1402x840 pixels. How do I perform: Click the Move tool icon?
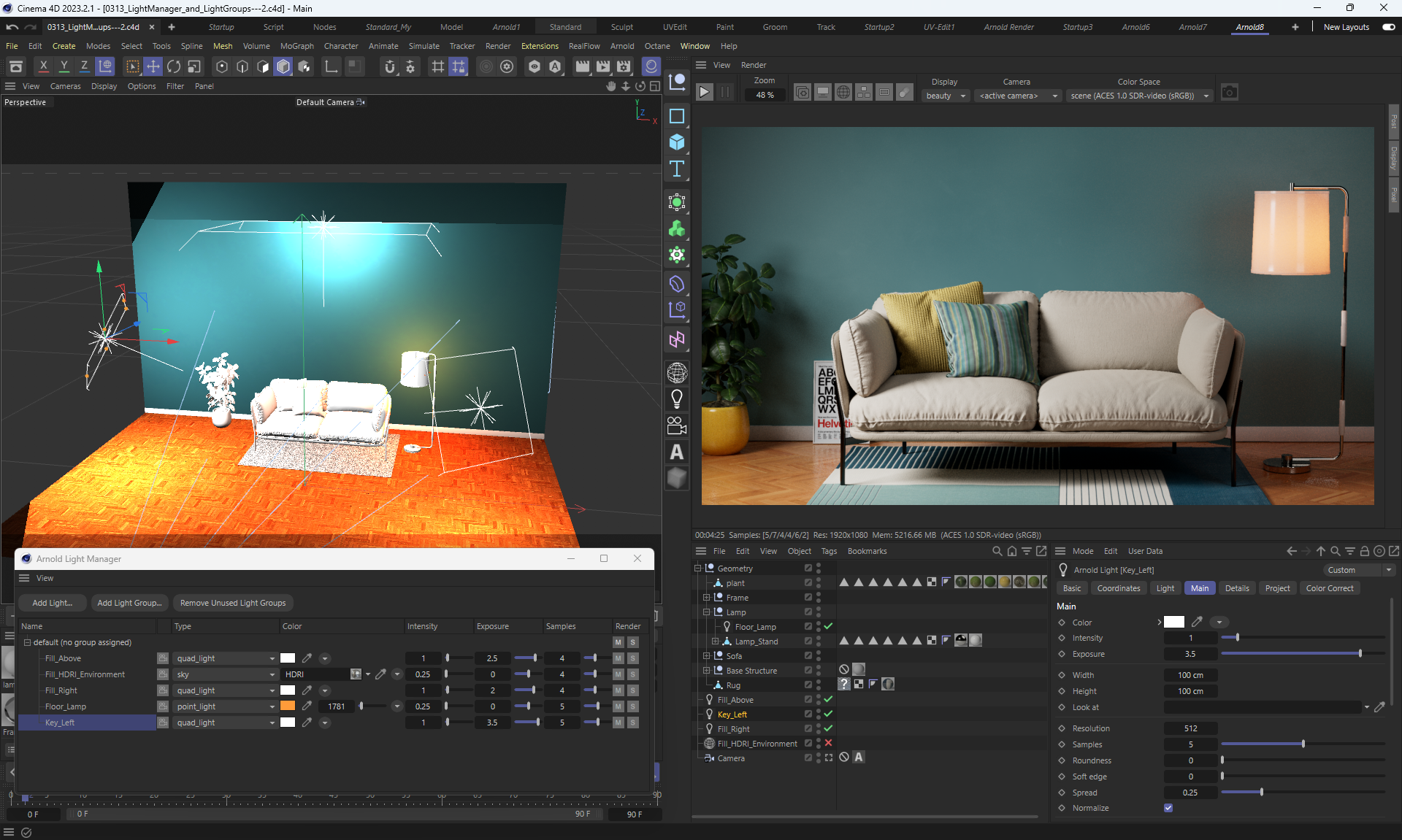click(153, 67)
